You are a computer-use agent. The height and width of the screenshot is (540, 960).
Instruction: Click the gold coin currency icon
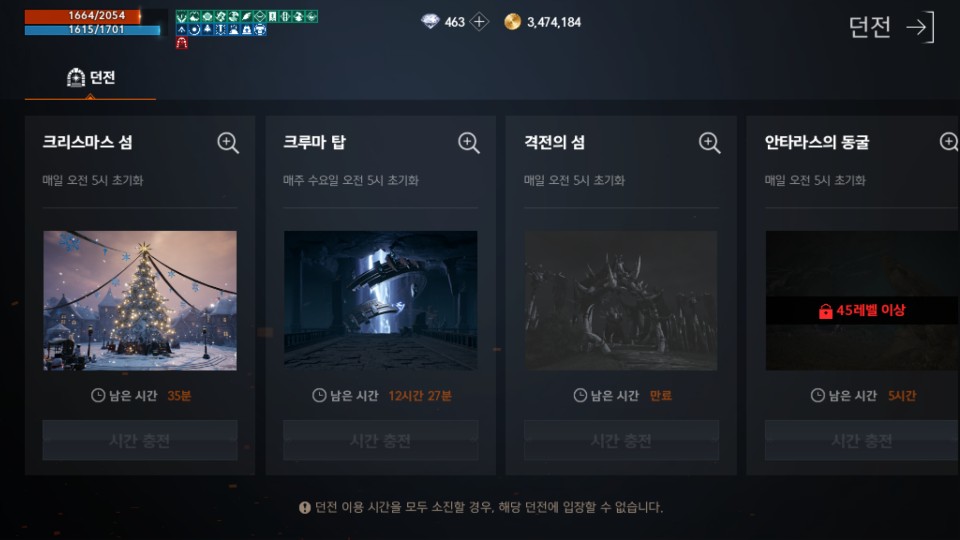[512, 22]
